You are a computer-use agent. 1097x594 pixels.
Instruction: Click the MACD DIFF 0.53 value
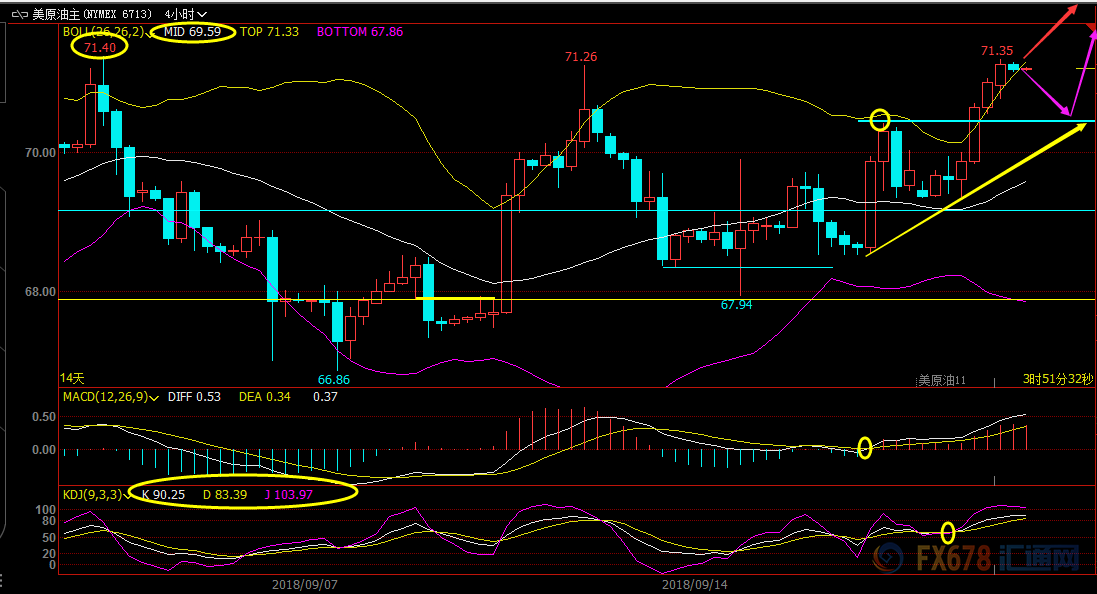(x=194, y=397)
